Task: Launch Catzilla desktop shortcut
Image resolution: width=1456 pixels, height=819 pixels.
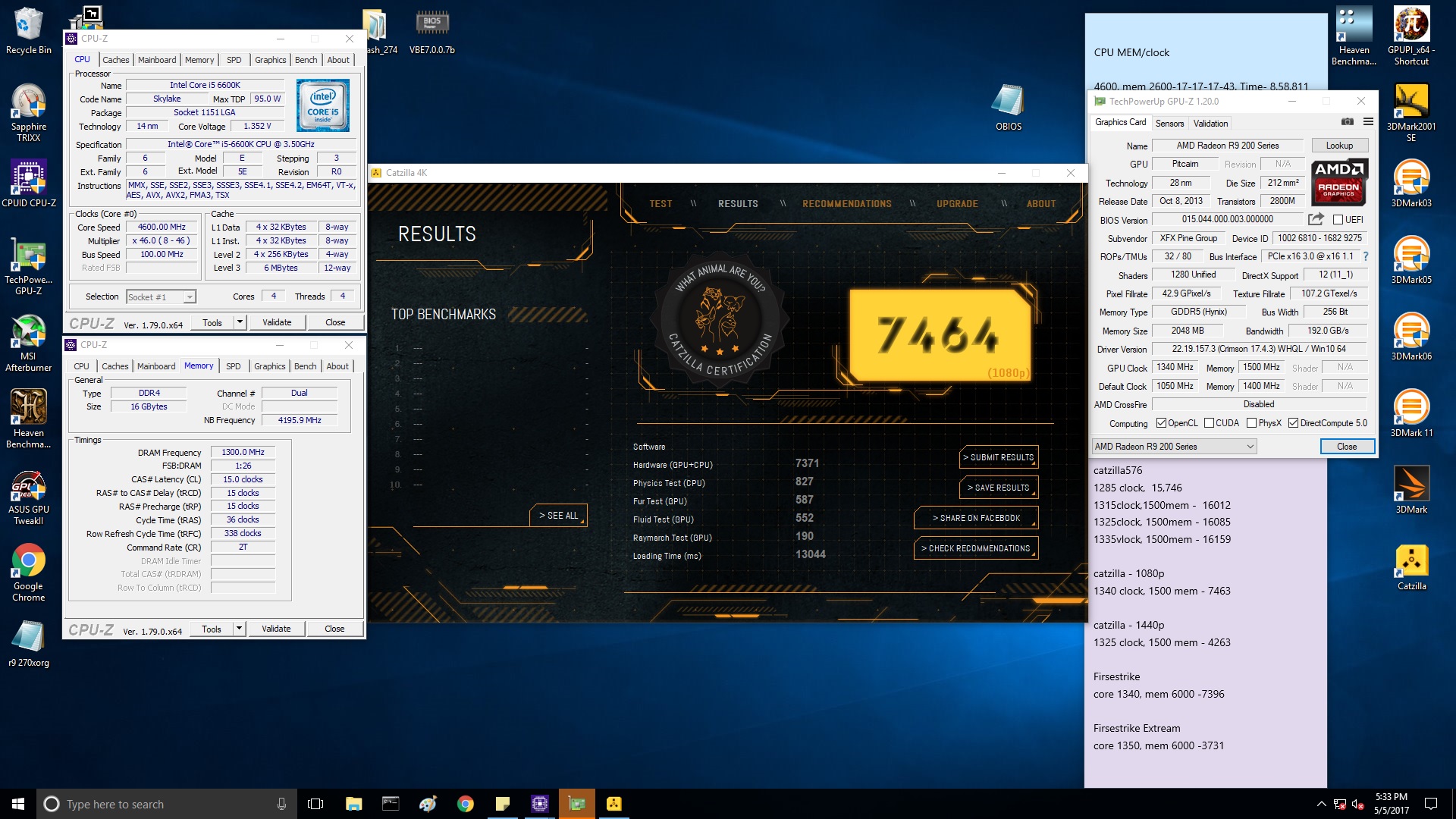Action: pyautogui.click(x=1411, y=566)
